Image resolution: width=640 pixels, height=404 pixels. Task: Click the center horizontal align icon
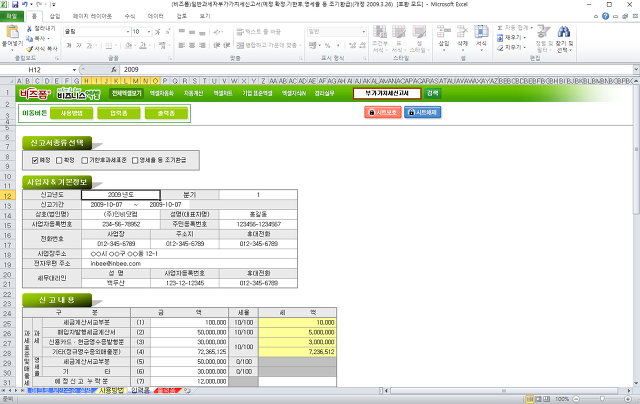[192, 45]
